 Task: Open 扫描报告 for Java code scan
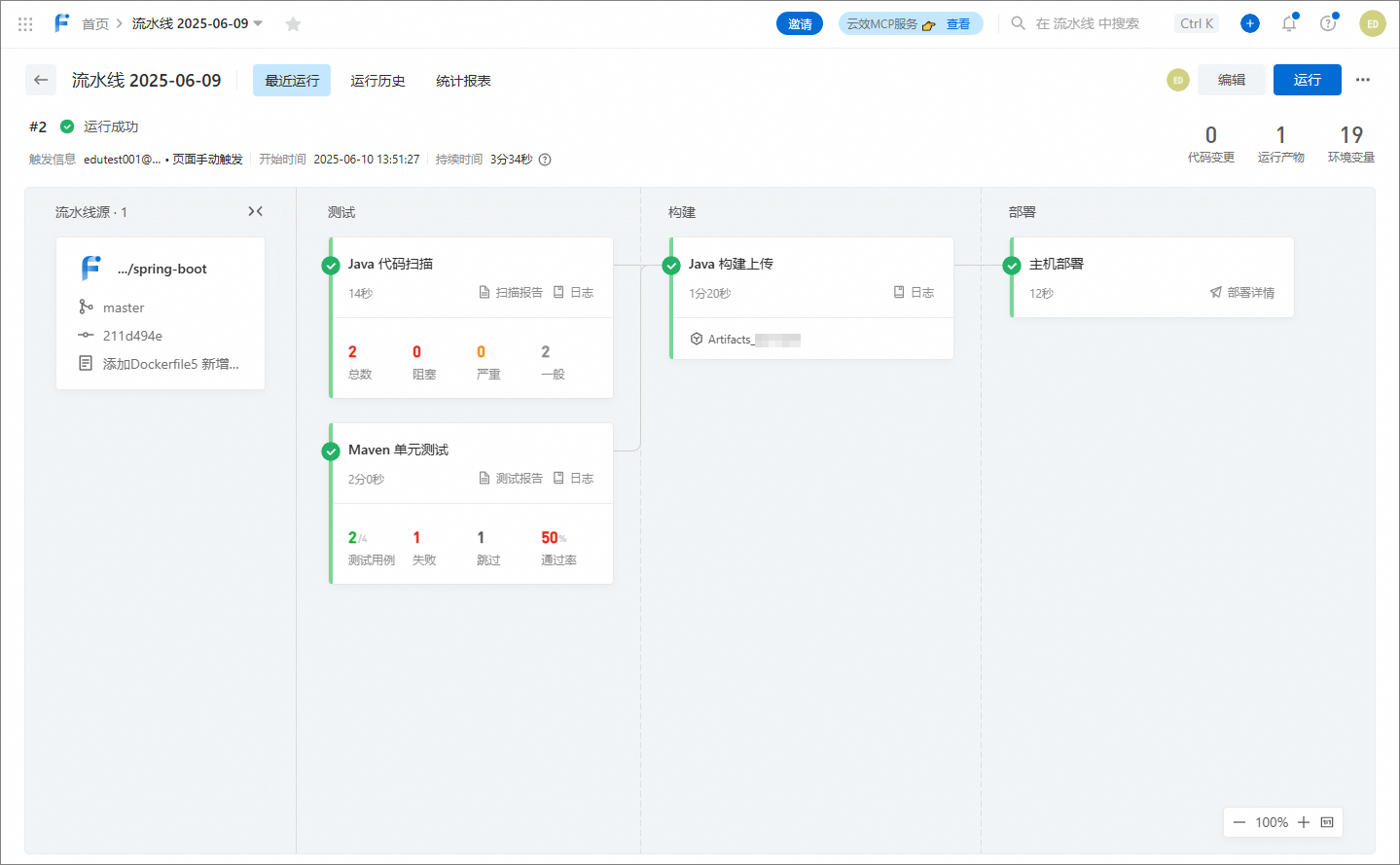511,292
